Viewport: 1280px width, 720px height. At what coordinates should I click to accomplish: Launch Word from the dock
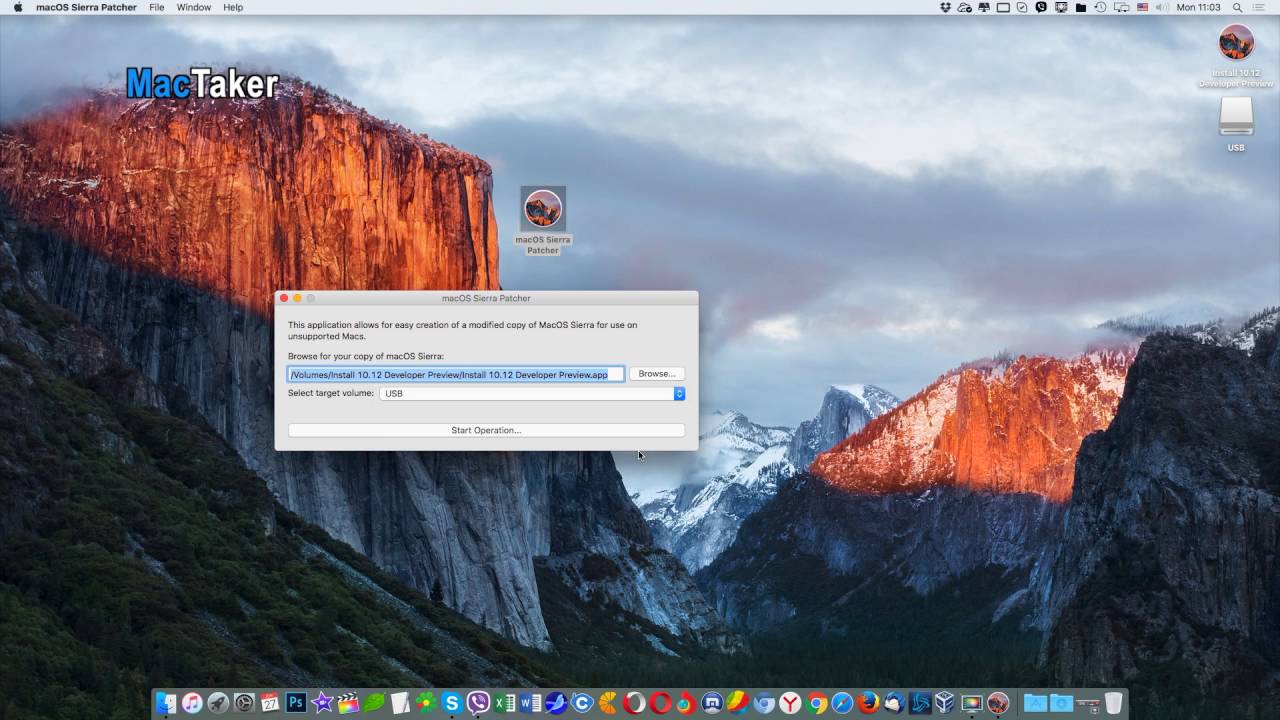point(530,703)
